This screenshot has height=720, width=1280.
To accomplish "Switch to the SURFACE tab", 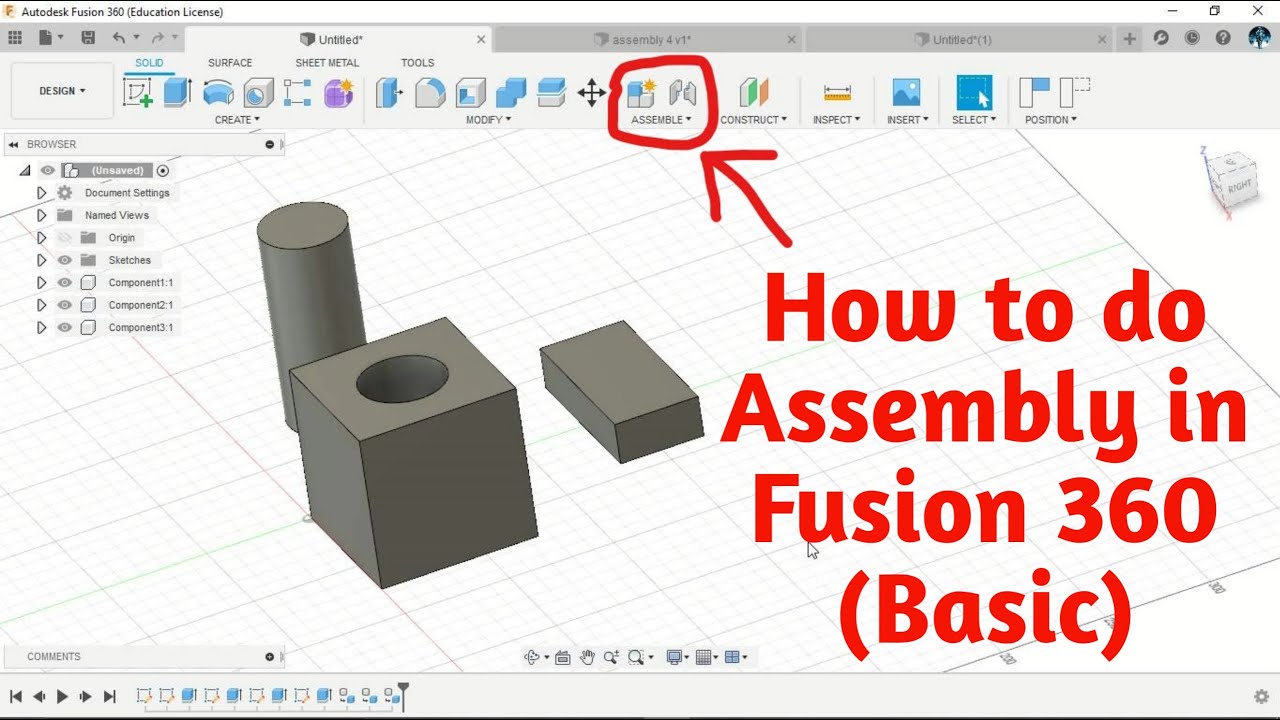I will [230, 63].
